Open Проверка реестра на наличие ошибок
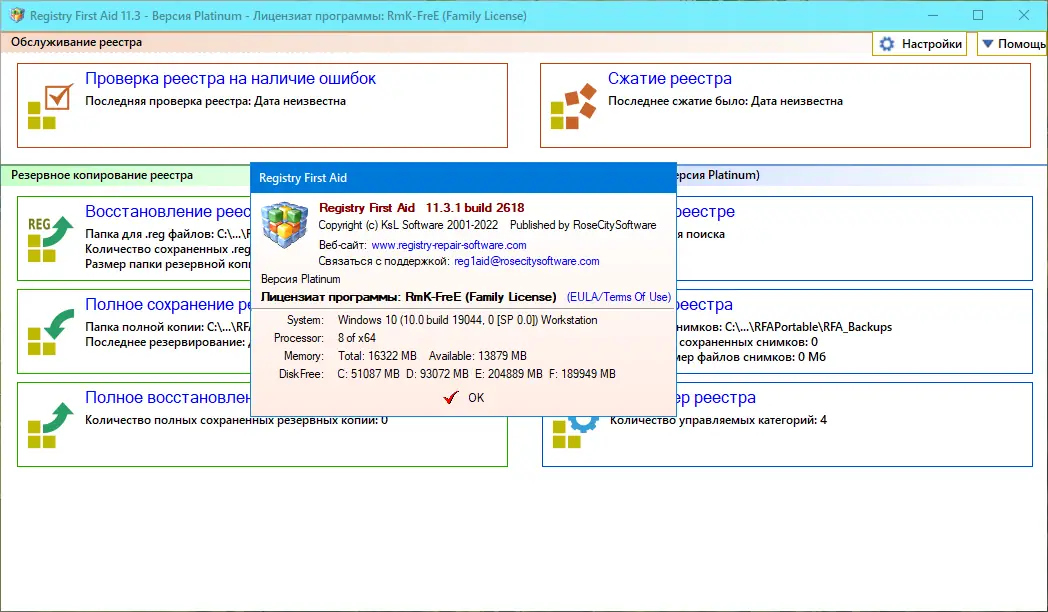1048x612 pixels. [230, 78]
